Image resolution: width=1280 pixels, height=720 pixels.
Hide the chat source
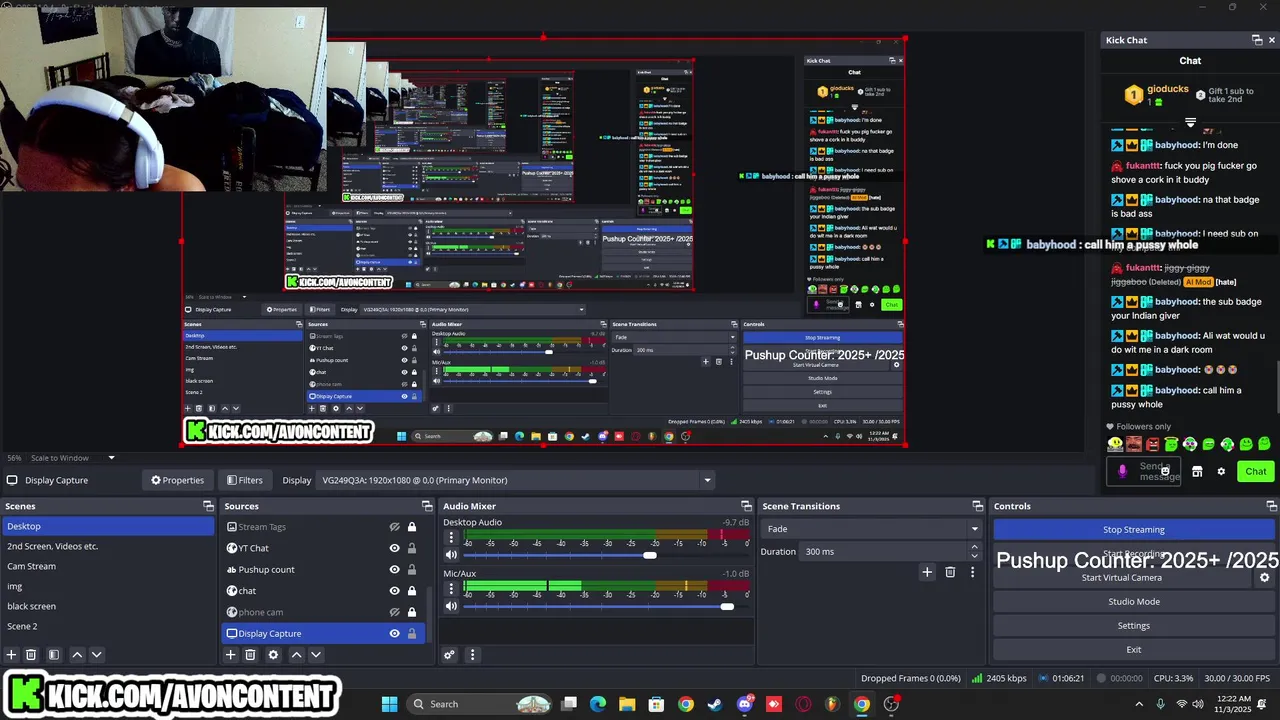pos(394,591)
